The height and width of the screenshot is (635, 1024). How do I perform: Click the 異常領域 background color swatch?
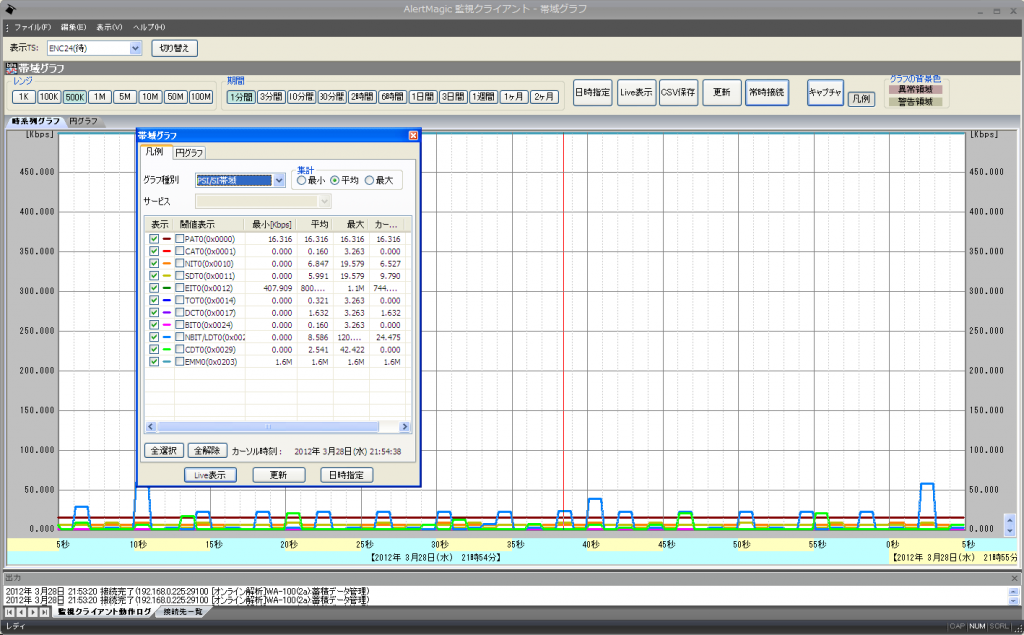coord(915,89)
